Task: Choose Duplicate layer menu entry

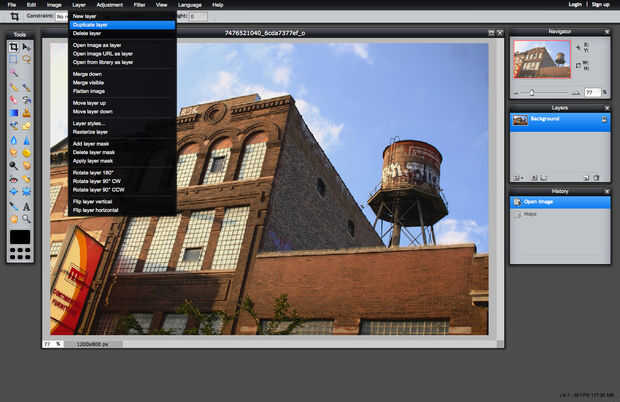Action: pyautogui.click(x=122, y=25)
